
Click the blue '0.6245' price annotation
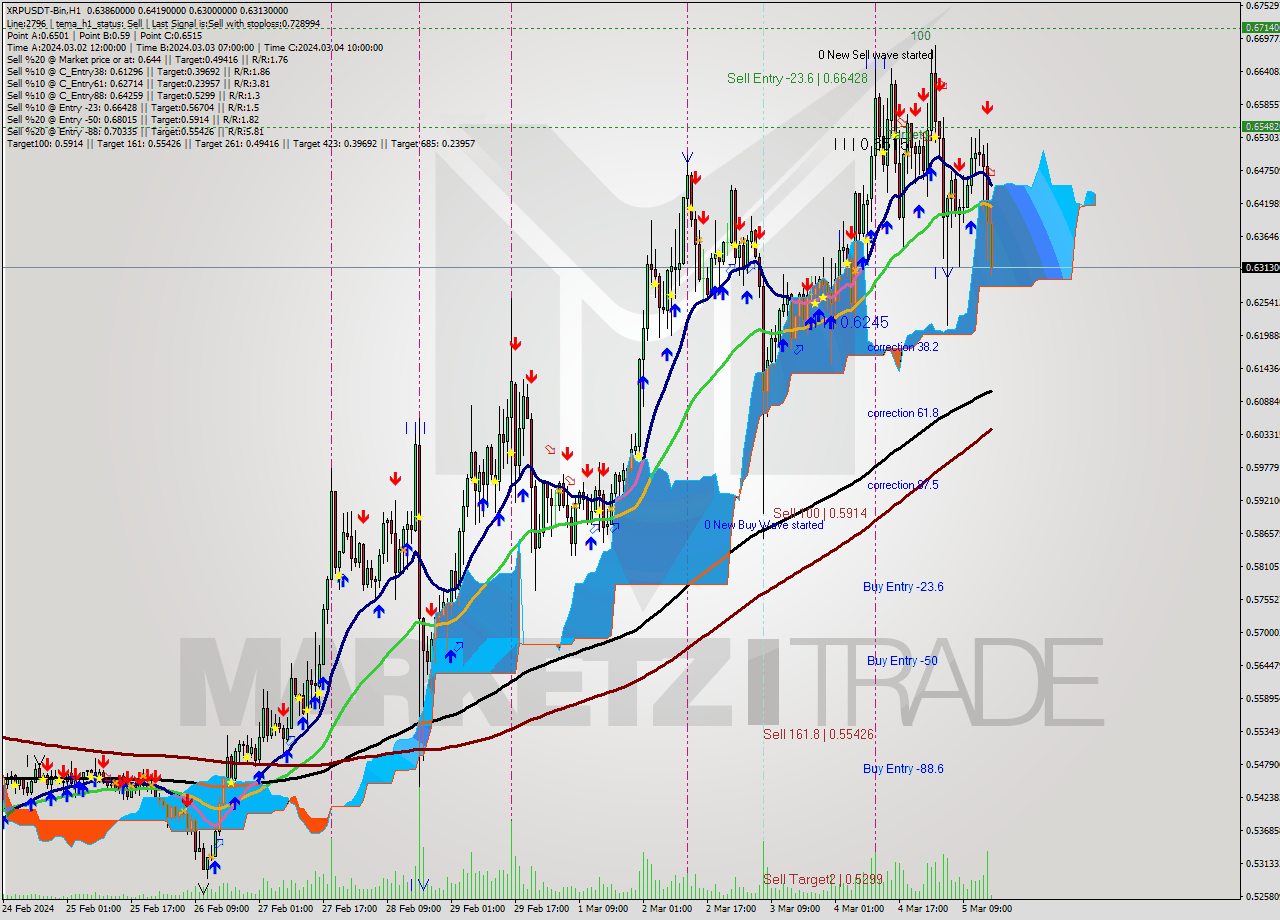[864, 323]
